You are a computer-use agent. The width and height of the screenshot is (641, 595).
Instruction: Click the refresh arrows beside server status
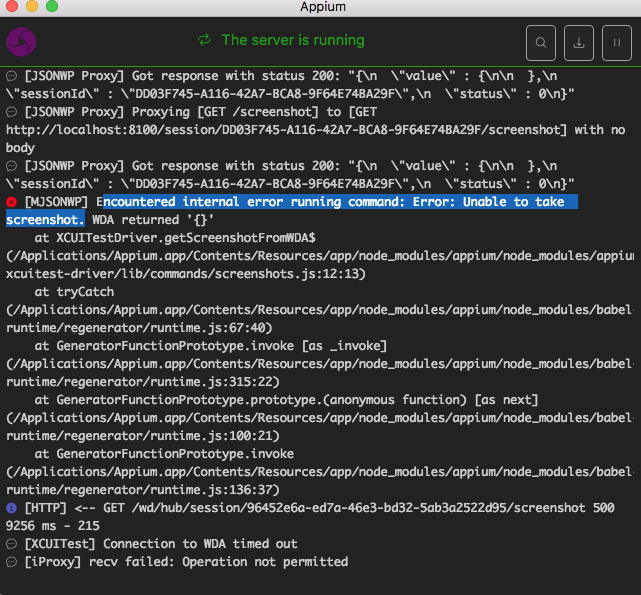204,40
